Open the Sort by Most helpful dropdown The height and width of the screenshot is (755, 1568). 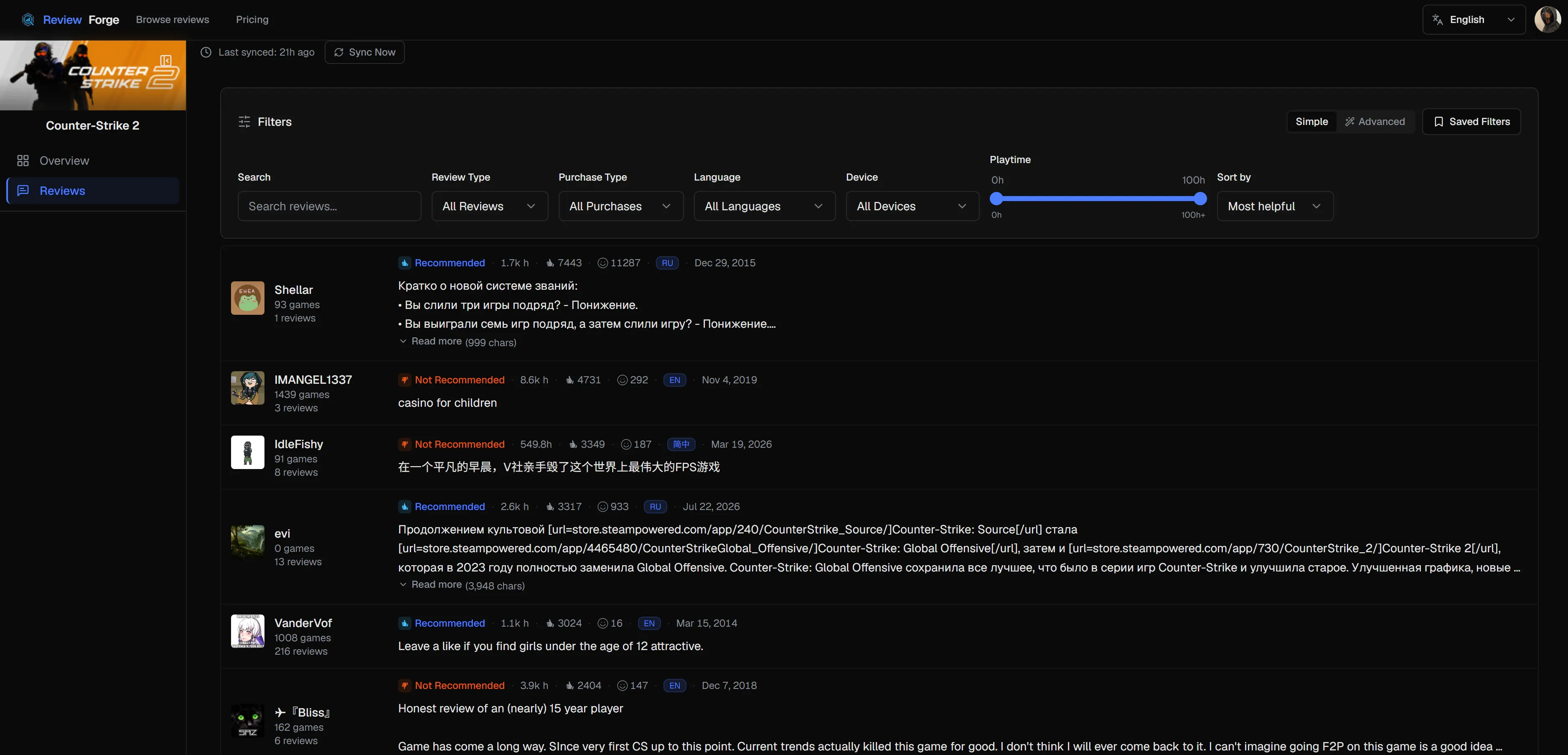coord(1275,207)
